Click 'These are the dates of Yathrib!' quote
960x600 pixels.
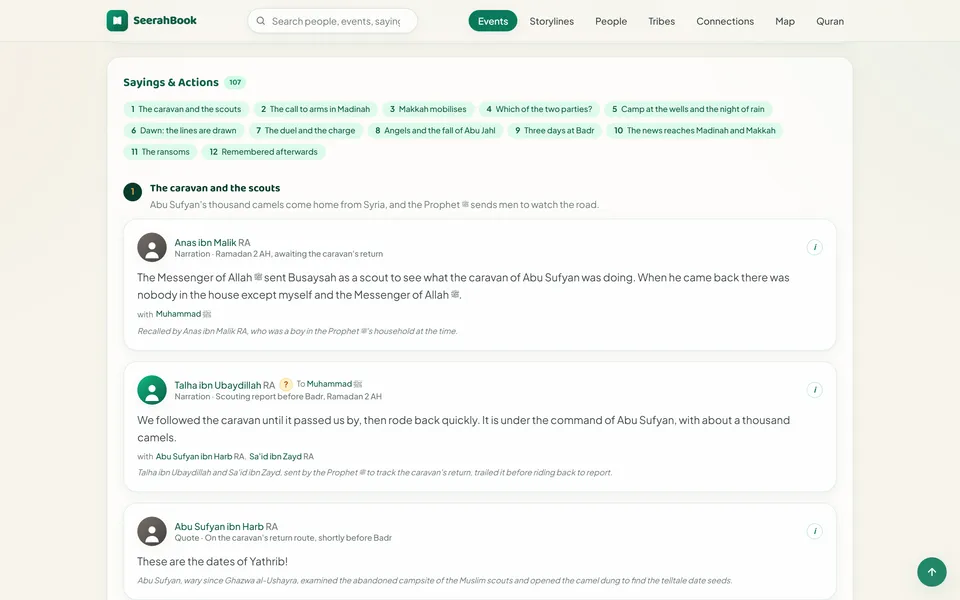tap(212, 561)
